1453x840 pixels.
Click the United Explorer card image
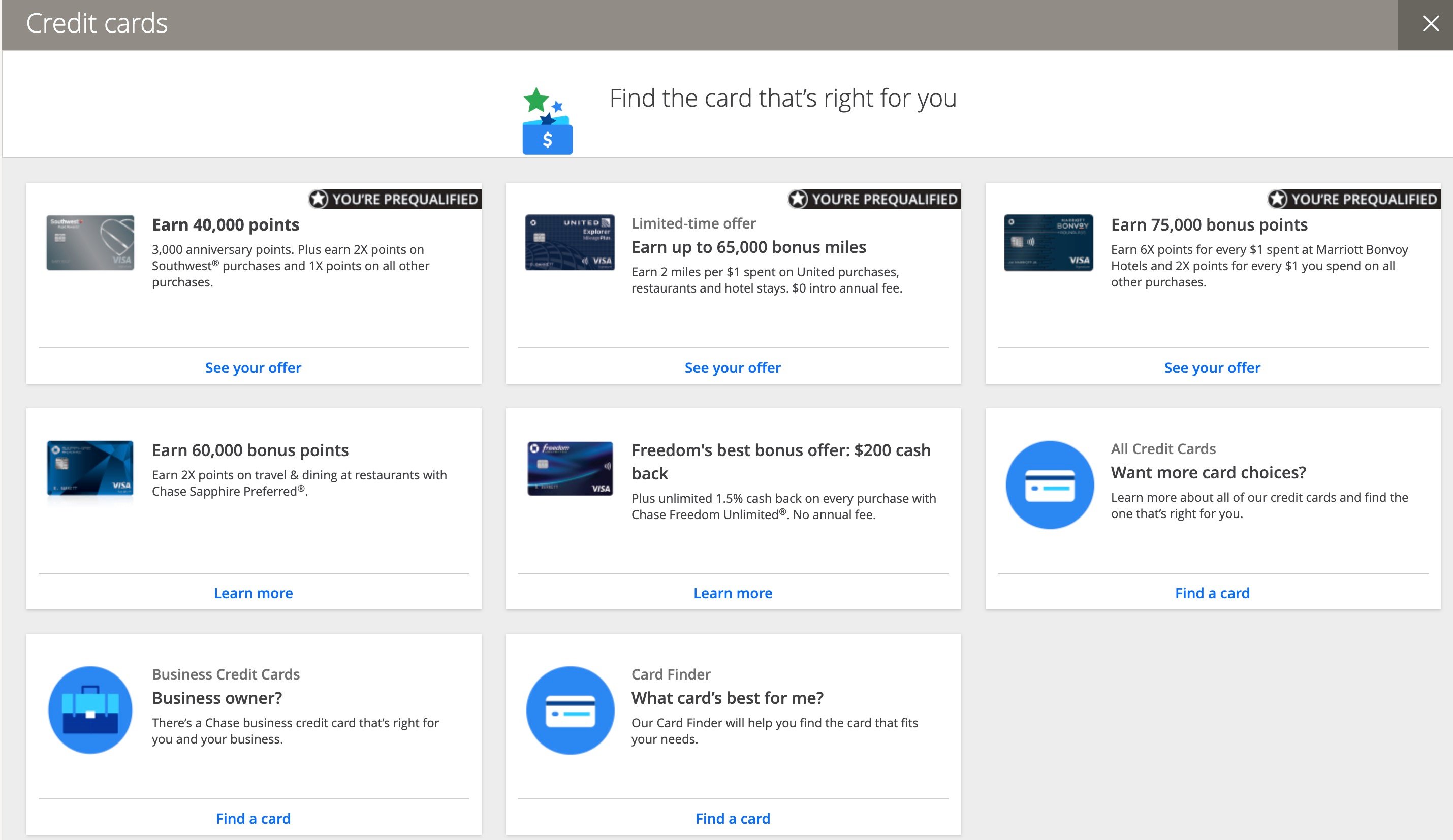pyautogui.click(x=570, y=242)
